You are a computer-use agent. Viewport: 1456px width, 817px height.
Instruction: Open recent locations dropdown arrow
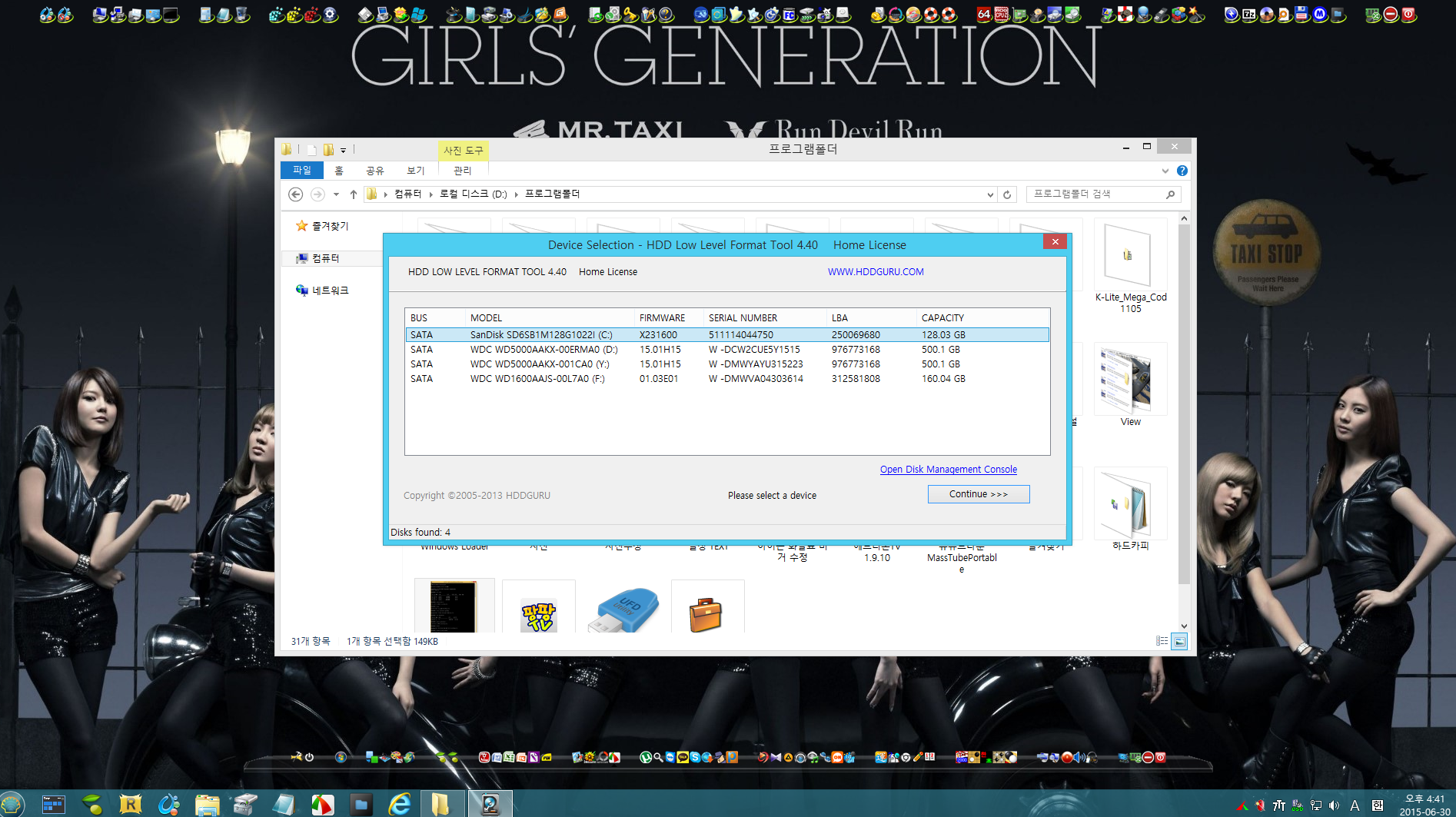[x=336, y=194]
